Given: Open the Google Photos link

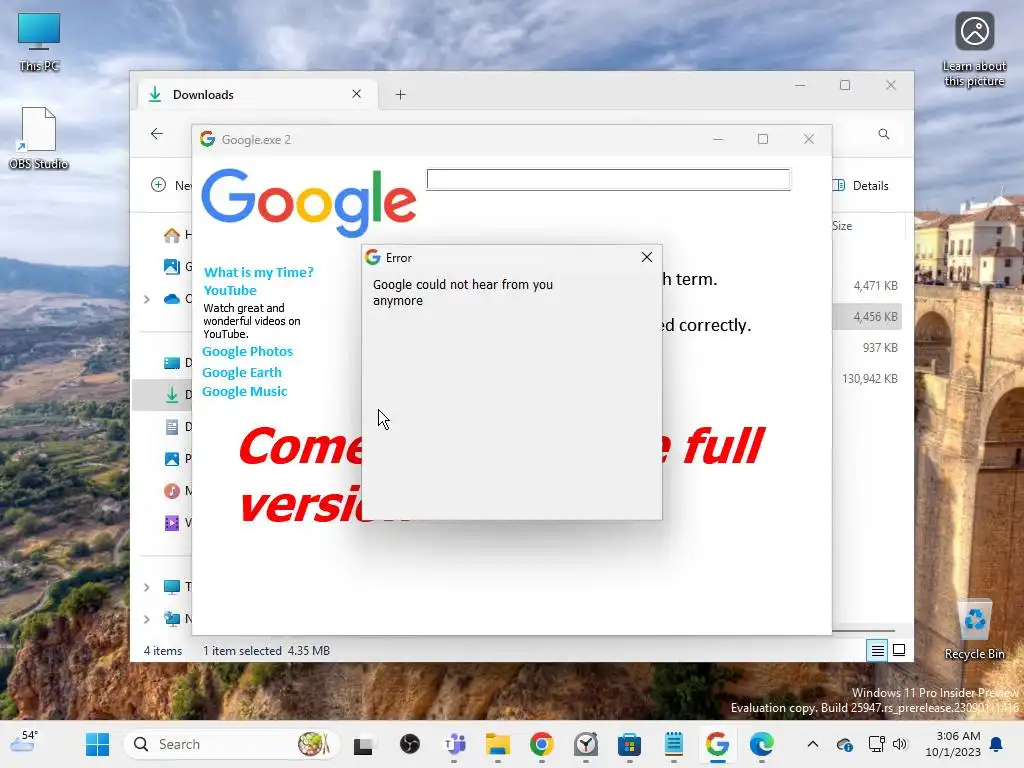Looking at the screenshot, I should click(248, 351).
